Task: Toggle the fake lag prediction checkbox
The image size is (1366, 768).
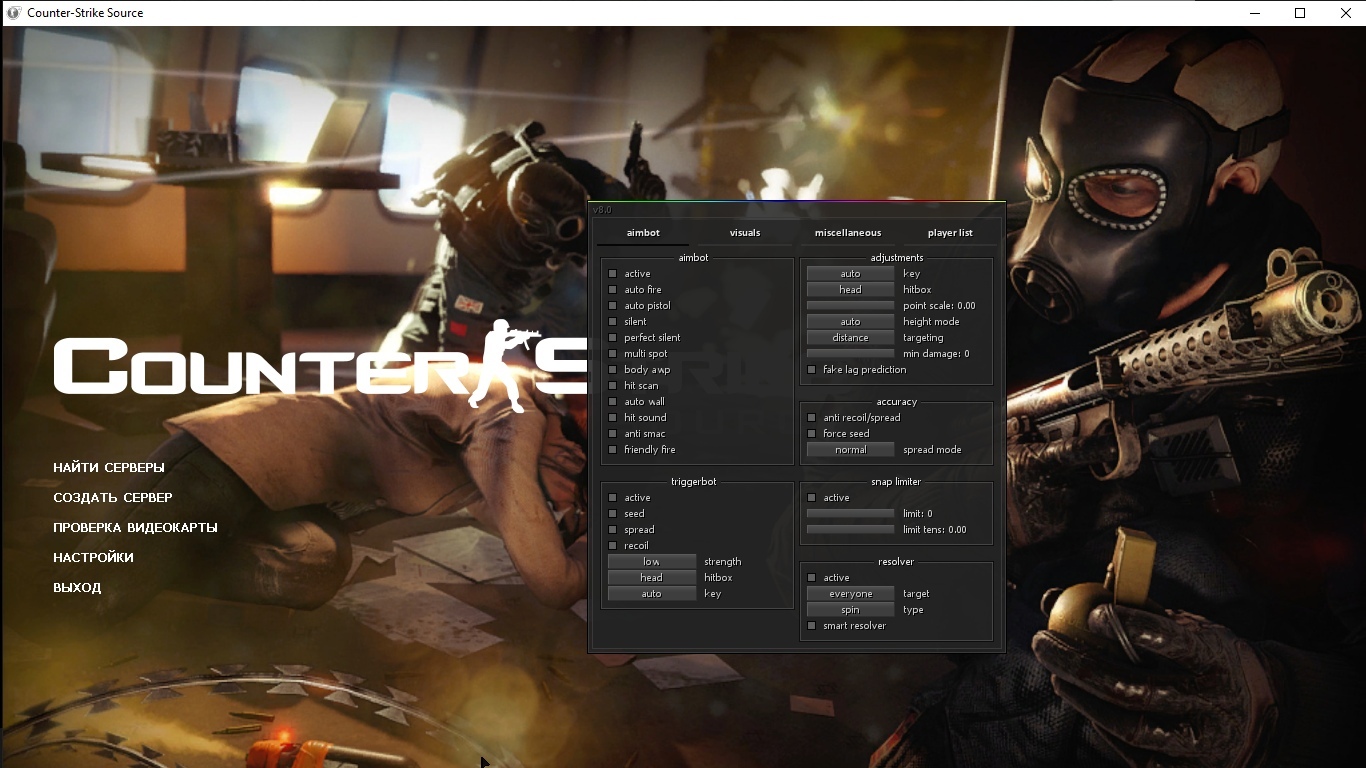Action: coord(812,370)
